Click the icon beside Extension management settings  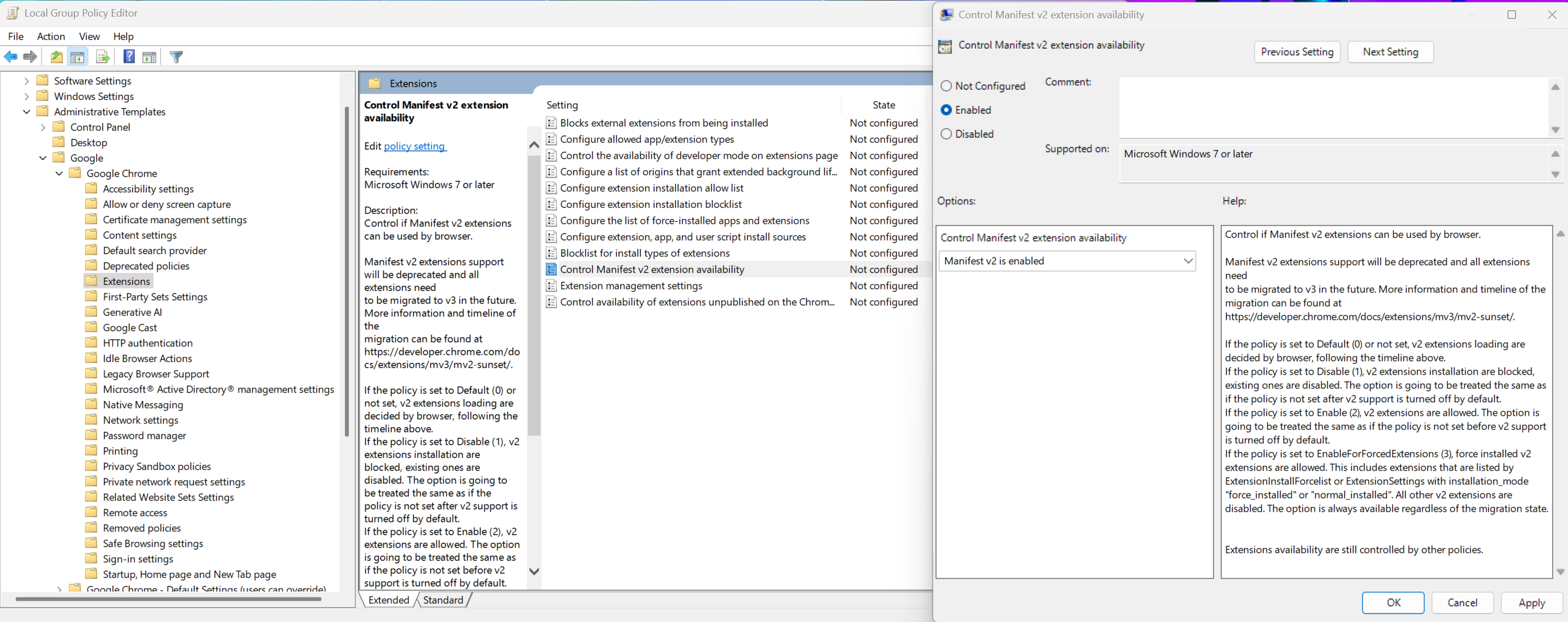tap(552, 286)
